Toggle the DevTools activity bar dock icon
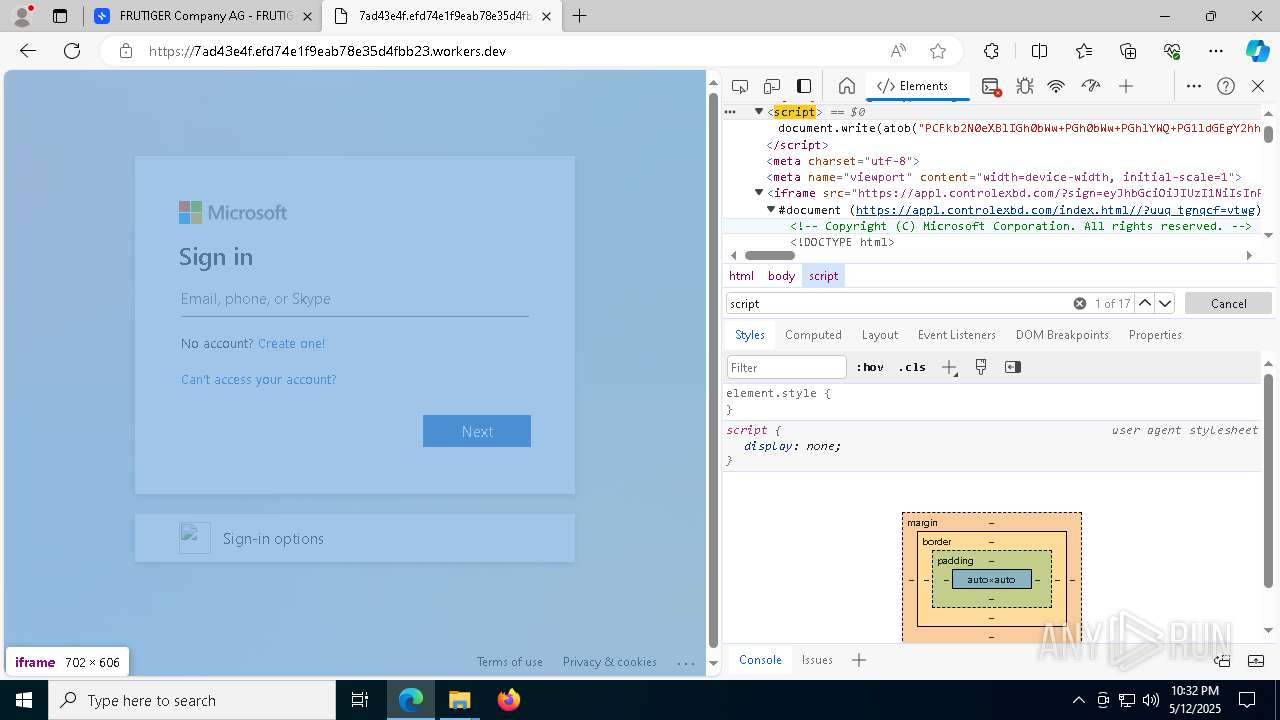Screen dimensions: 1280x720 804,86
